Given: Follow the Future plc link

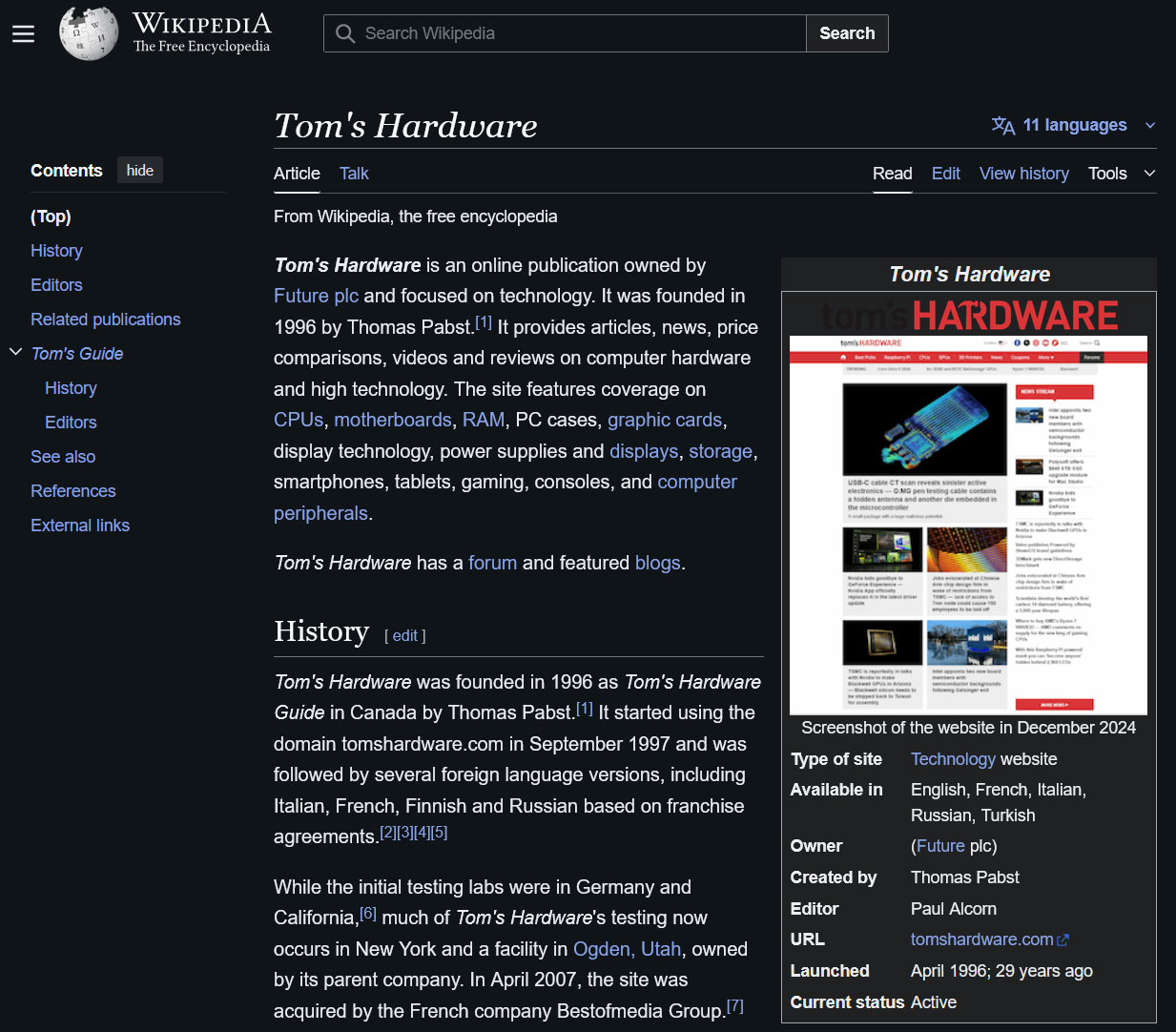Looking at the screenshot, I should coord(315,296).
